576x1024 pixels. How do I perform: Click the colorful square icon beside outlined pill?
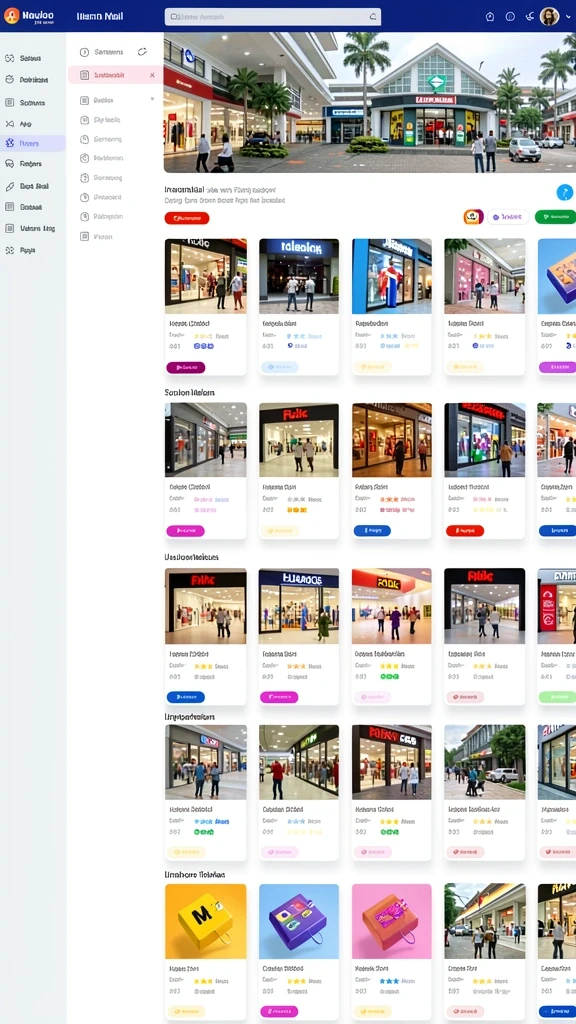(473, 217)
